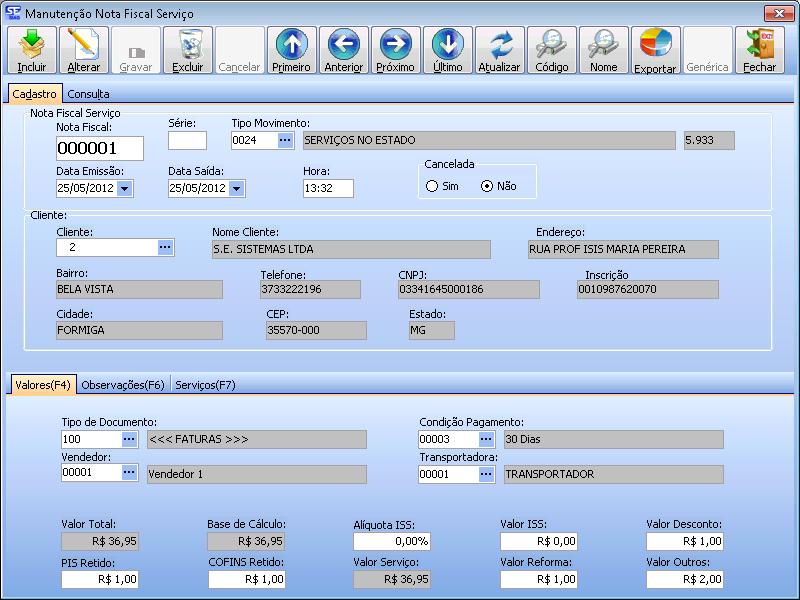Select Sim for Cancelada

pyautogui.click(x=432, y=186)
